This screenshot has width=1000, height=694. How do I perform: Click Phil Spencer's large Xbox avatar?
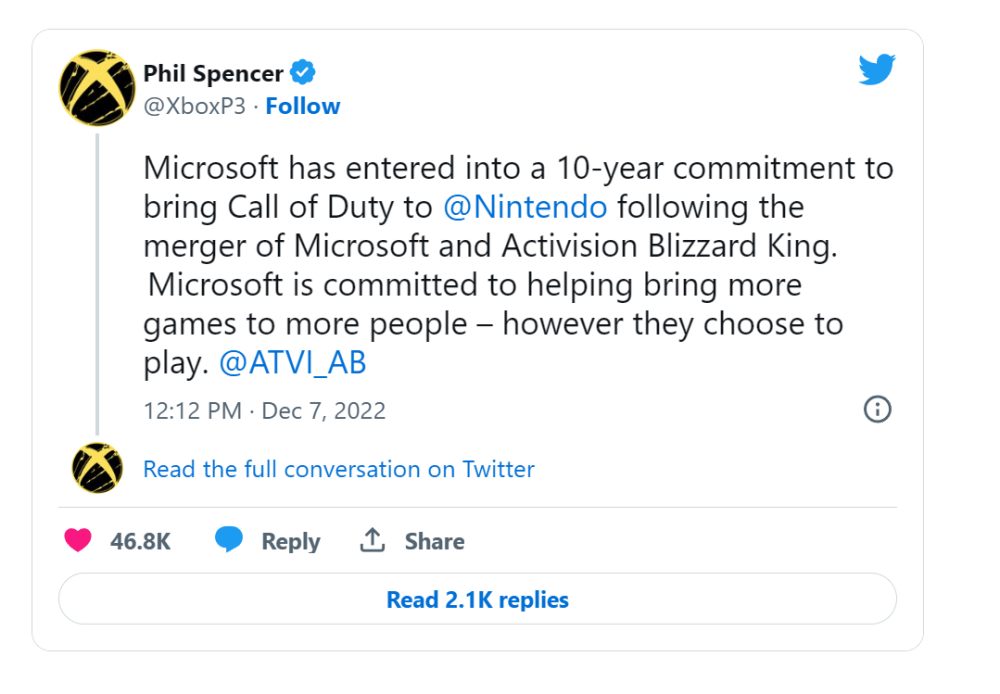pos(98,88)
